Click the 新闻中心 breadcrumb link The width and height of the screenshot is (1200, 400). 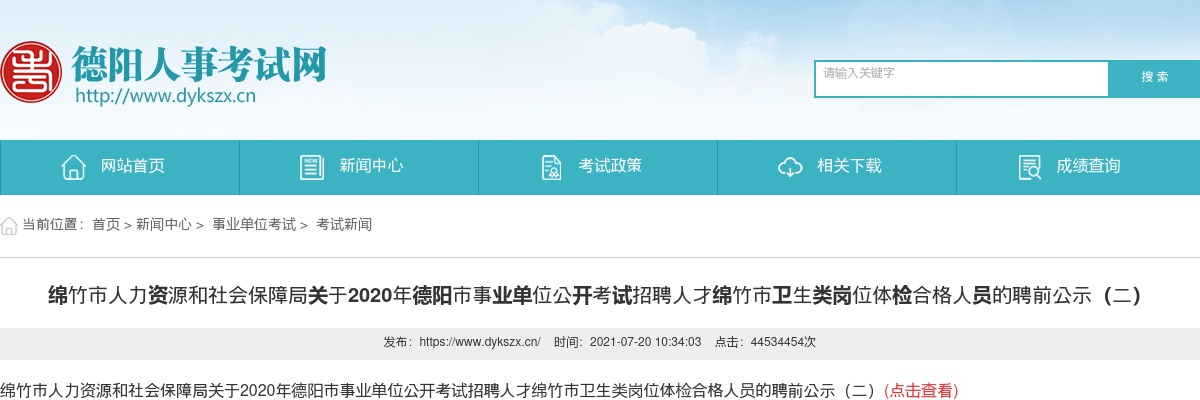pos(164,225)
